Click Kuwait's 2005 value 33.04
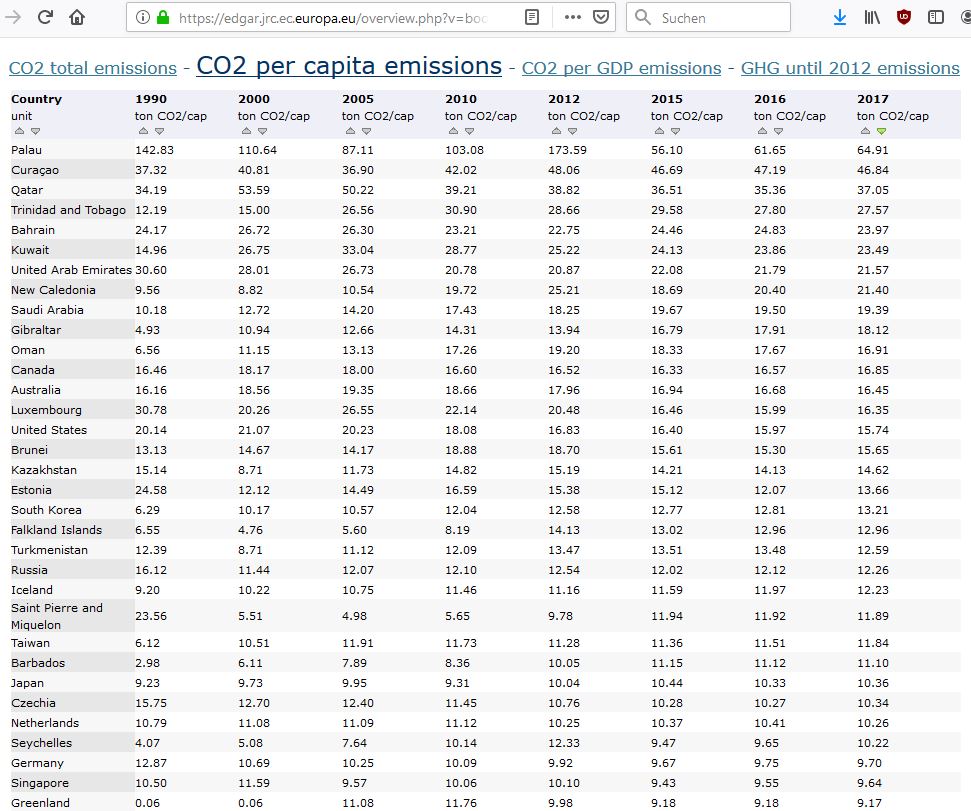Viewport: 971px width, 811px height. [x=358, y=250]
